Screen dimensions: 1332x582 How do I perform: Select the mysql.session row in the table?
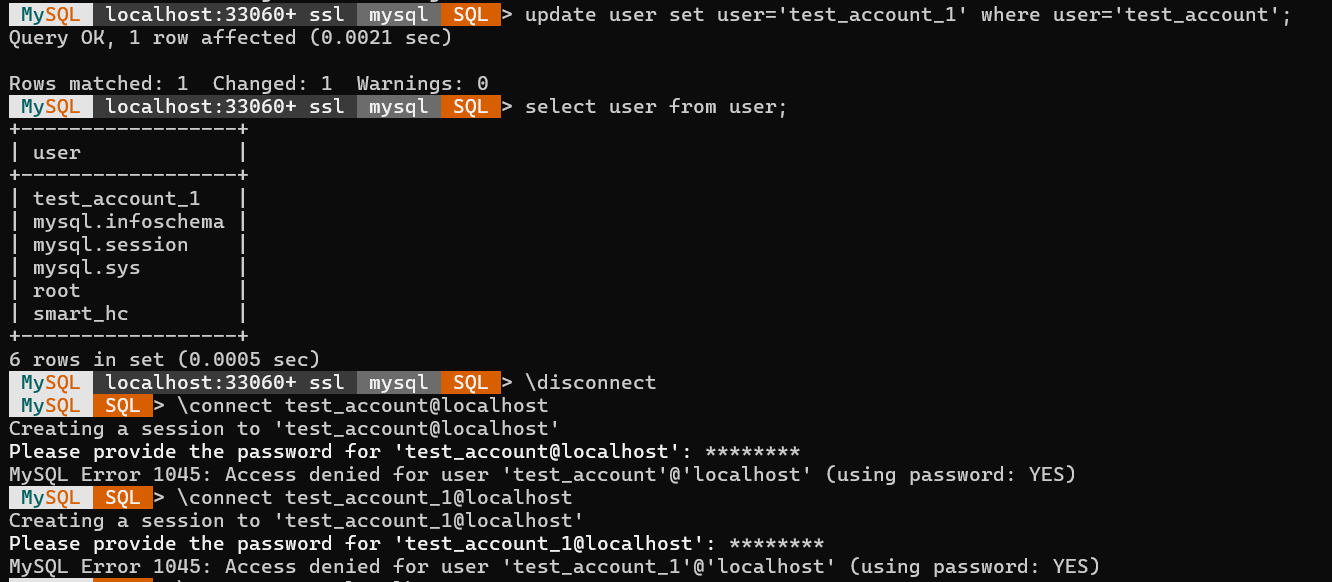128,245
